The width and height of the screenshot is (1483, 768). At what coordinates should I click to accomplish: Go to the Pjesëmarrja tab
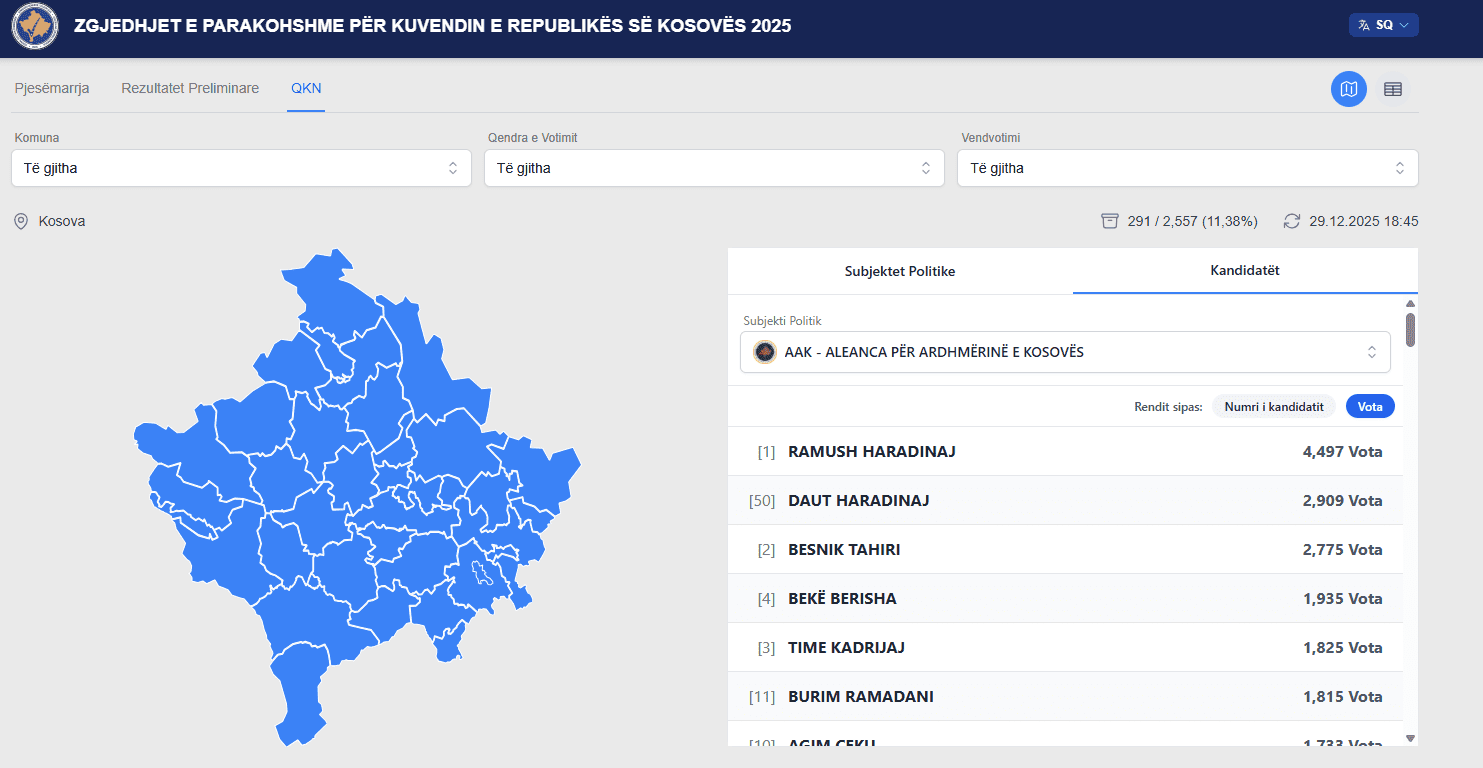coord(52,88)
